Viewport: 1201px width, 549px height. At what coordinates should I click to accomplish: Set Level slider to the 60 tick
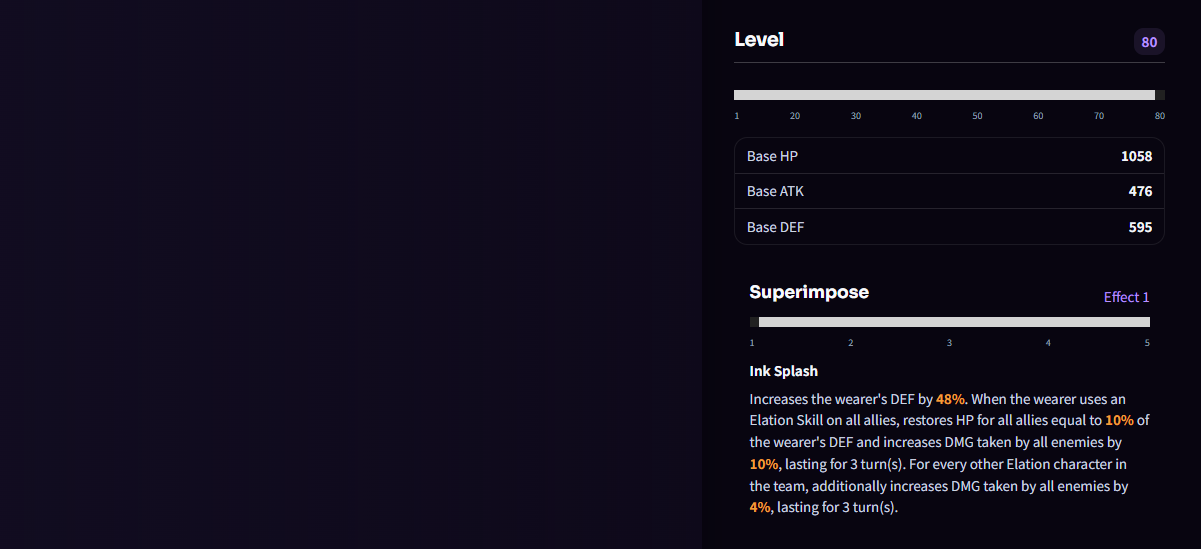1038,95
